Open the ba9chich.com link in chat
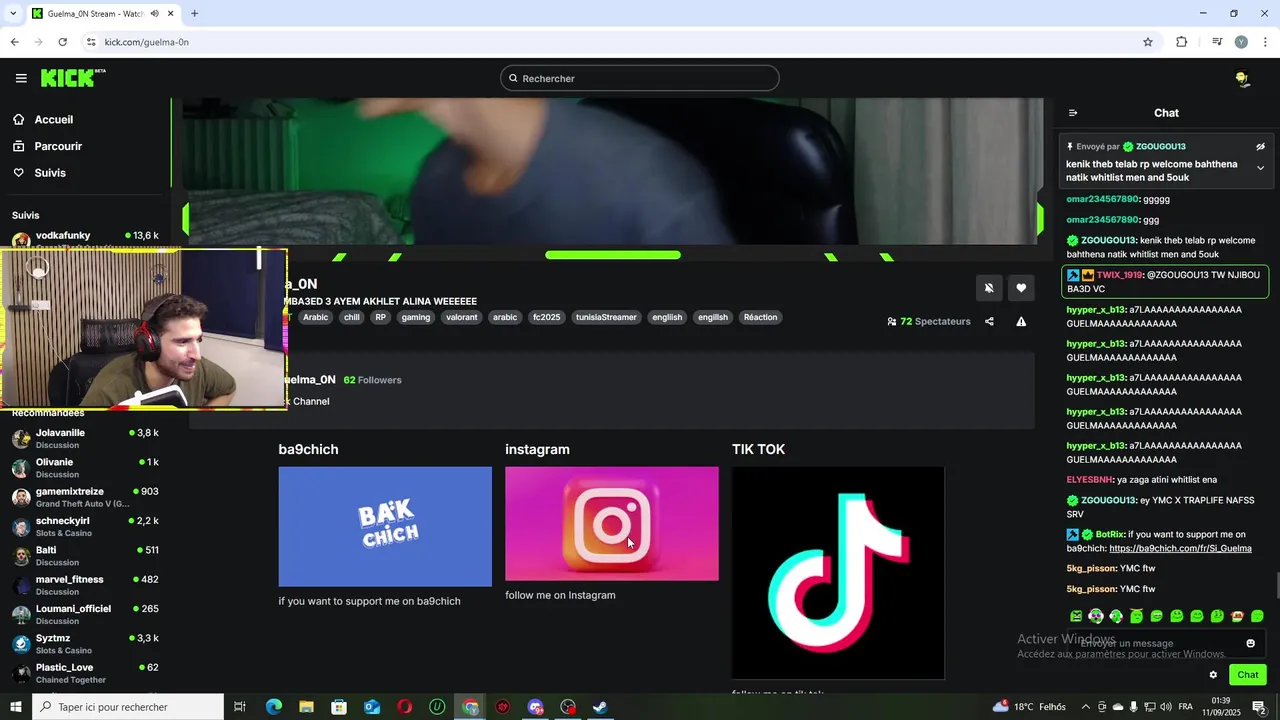The image size is (1280, 720). 1180,548
